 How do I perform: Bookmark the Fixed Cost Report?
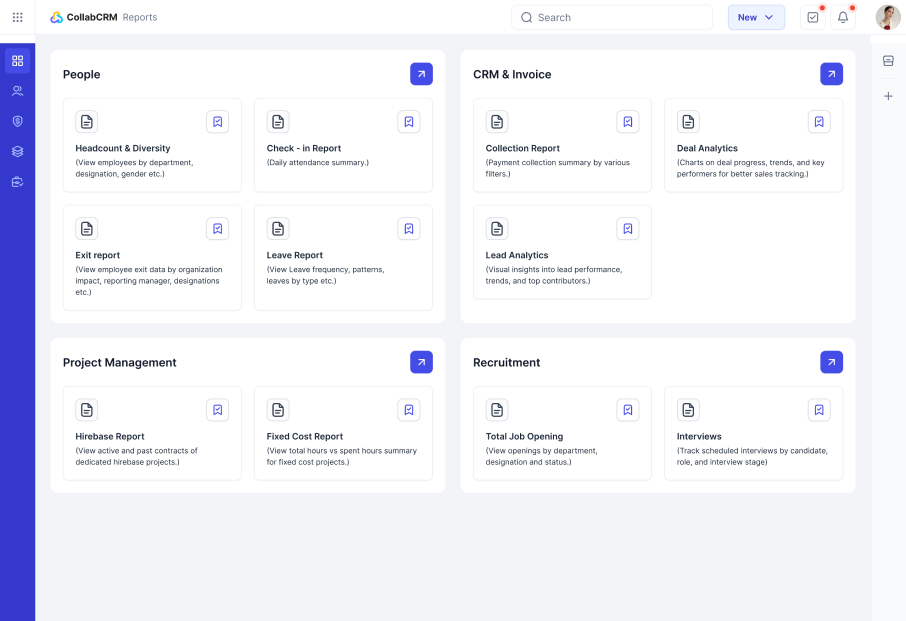tap(409, 410)
